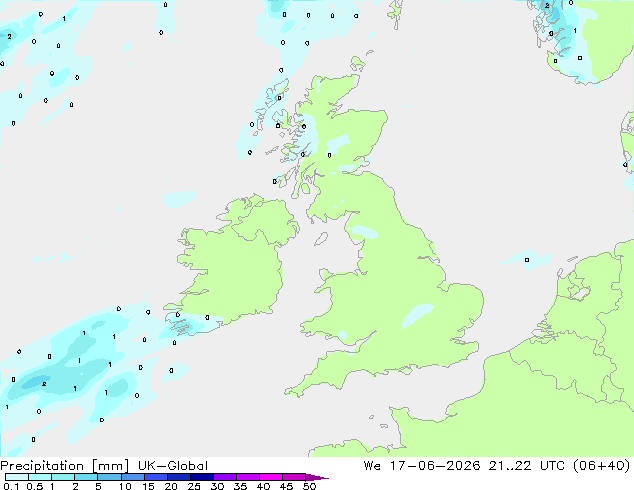Click the "UK-Global" model name
Viewport: 634px width, 490px height.
click(173, 466)
